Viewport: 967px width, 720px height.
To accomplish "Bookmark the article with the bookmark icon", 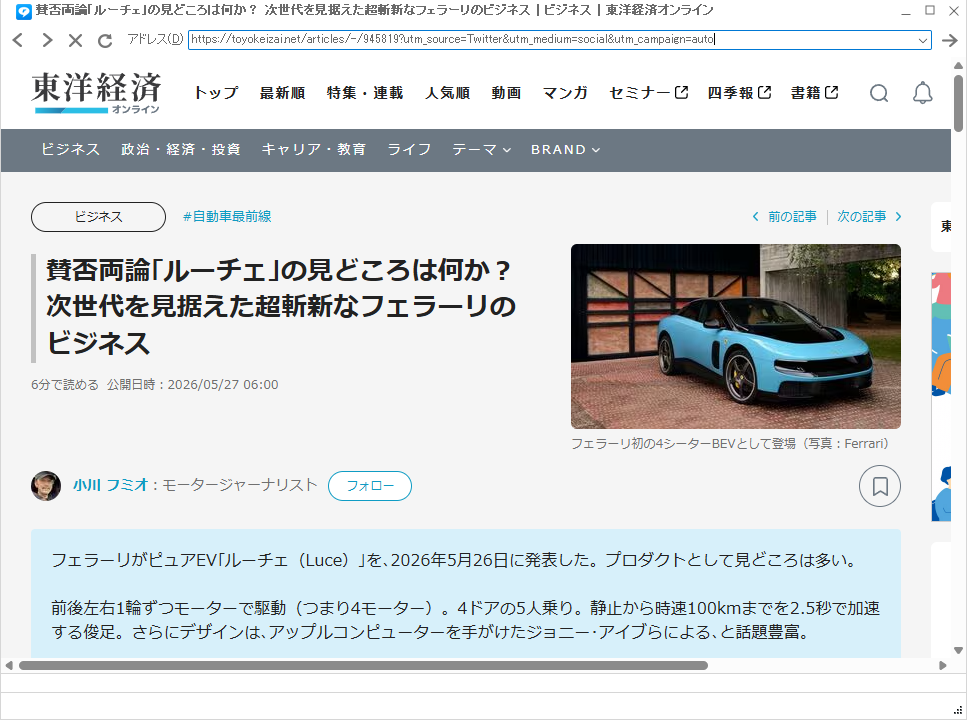I will click(879, 486).
